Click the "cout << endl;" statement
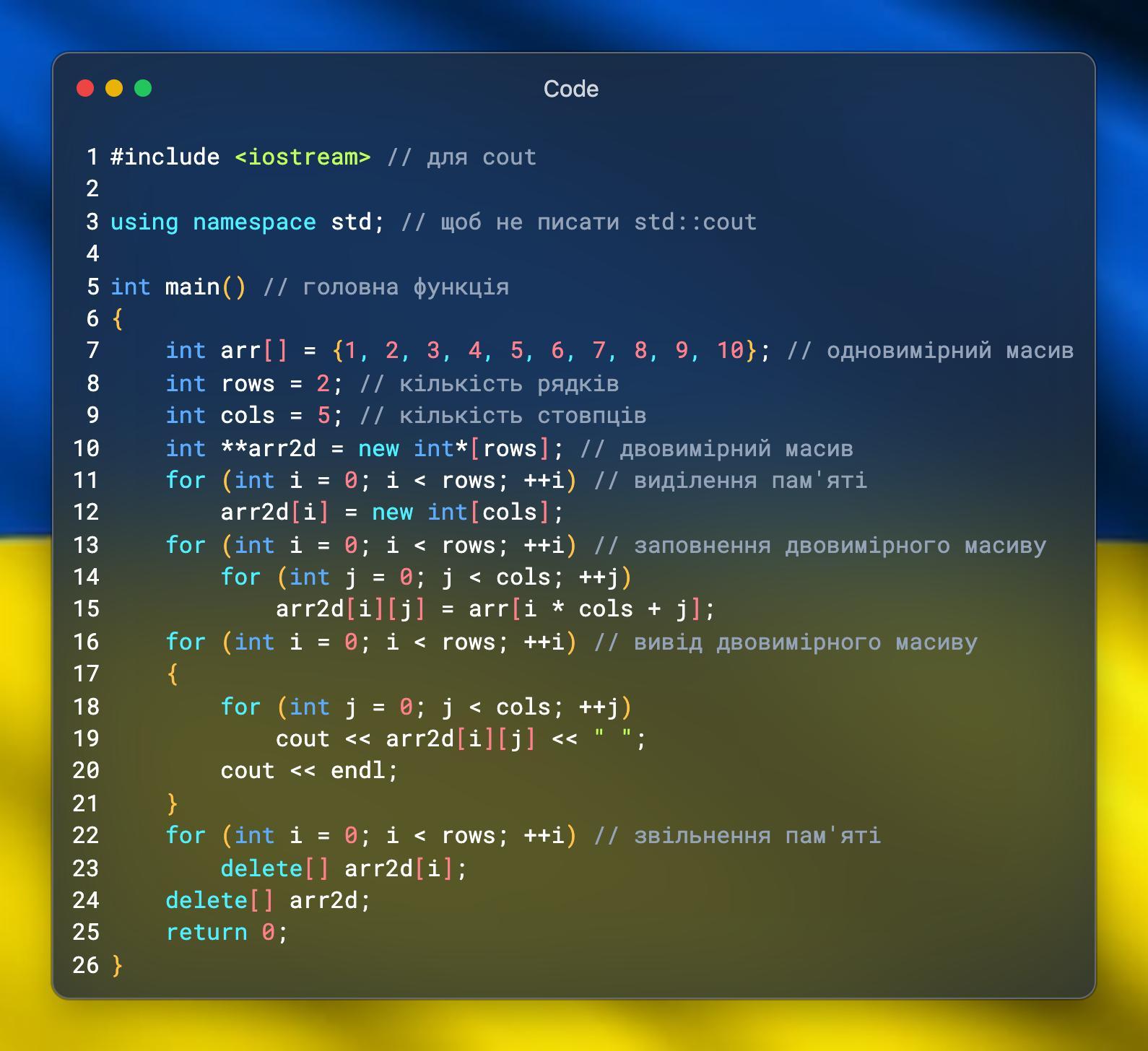Screen dimensions: 1148x1051 tap(310, 770)
